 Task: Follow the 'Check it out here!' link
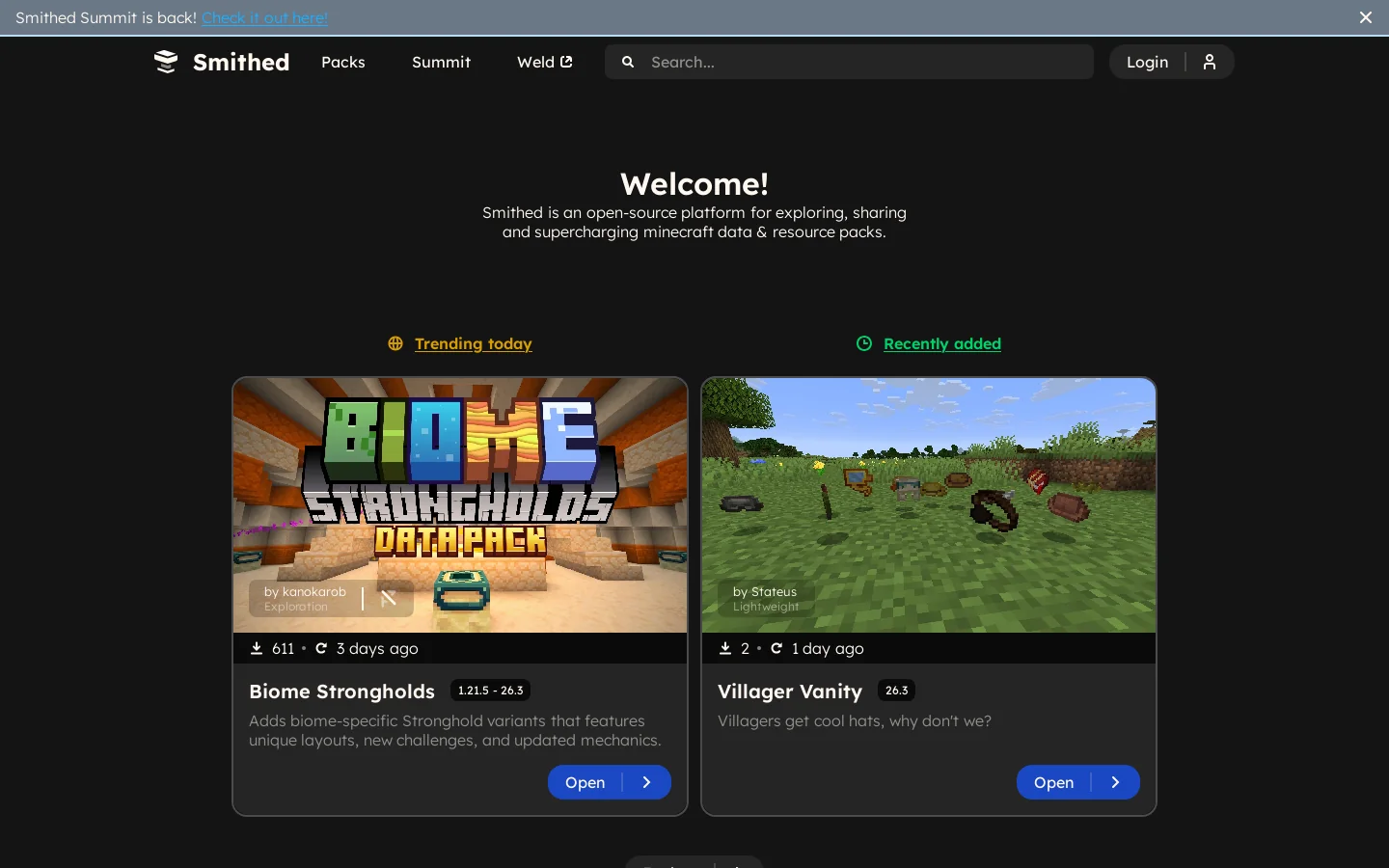pos(264,17)
